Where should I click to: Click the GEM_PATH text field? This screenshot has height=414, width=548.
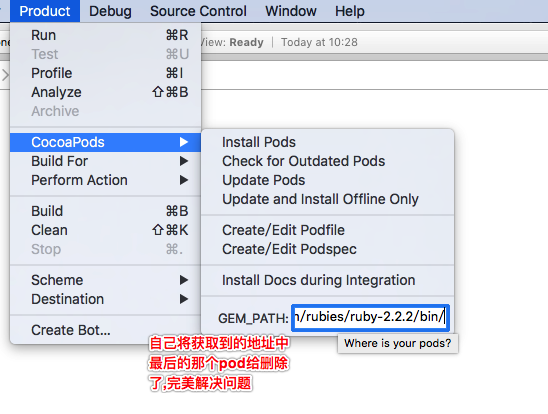(370, 318)
